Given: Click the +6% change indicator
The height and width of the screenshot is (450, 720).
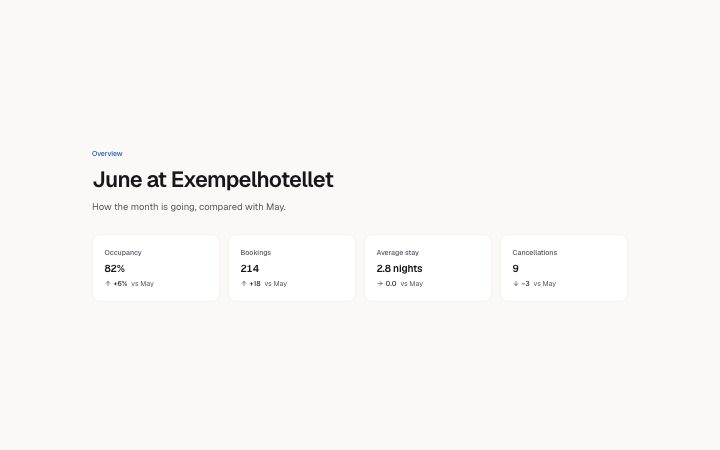Looking at the screenshot, I should pos(120,284).
